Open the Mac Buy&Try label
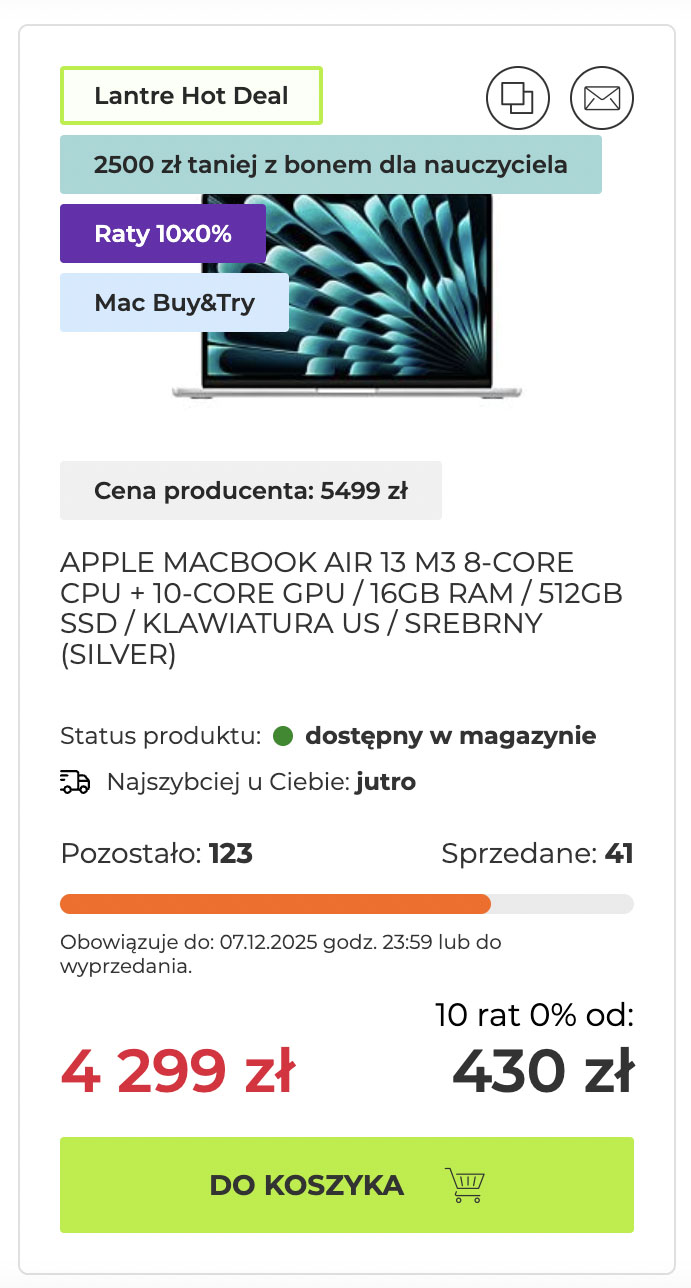 point(174,302)
